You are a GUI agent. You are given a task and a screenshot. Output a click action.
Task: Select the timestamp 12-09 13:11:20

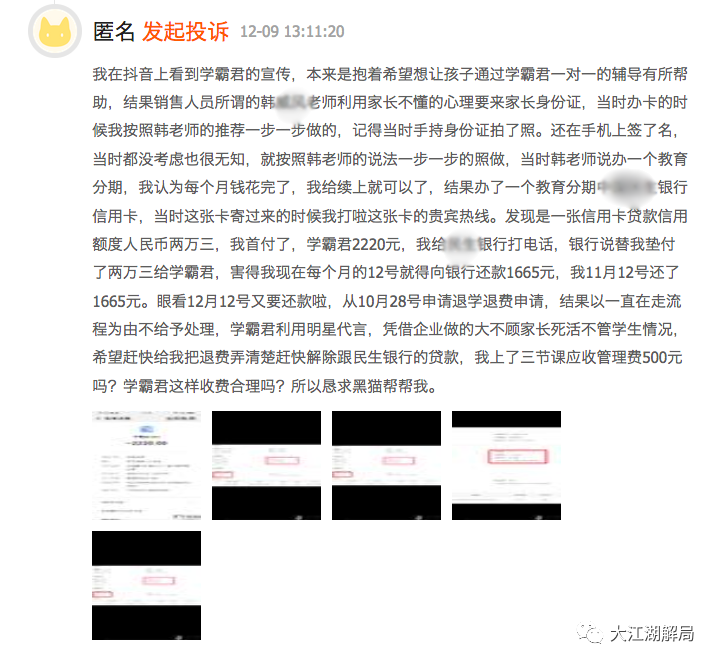(x=292, y=32)
